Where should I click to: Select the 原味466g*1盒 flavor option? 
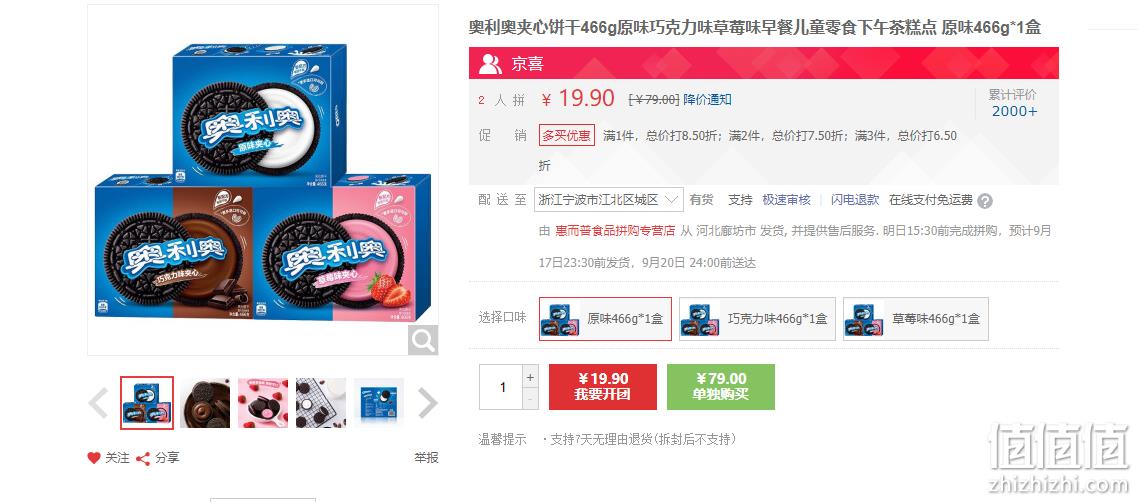point(605,318)
